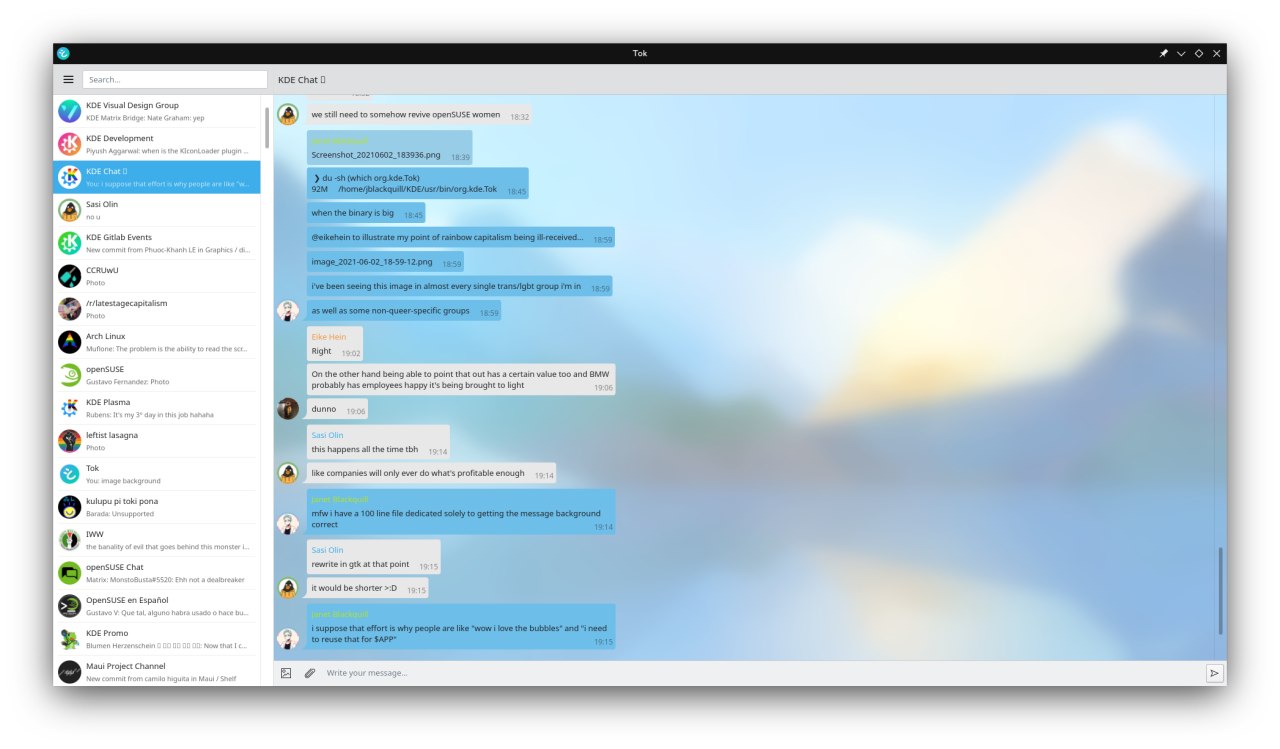Open Maui Project Channel chat
This screenshot has height=749, width=1280.
tap(156, 671)
